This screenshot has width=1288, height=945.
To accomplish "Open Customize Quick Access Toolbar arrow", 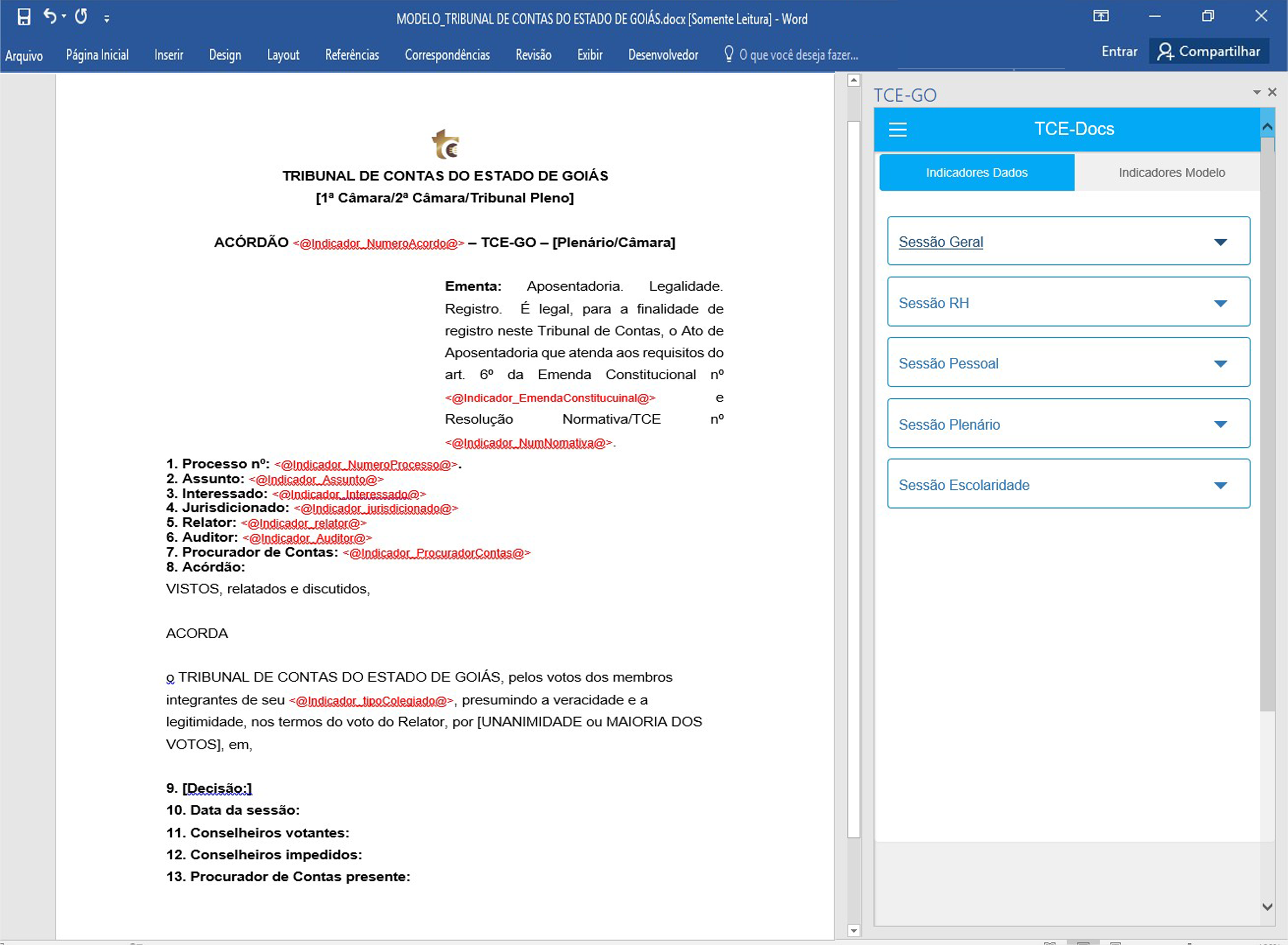I will coord(106,19).
